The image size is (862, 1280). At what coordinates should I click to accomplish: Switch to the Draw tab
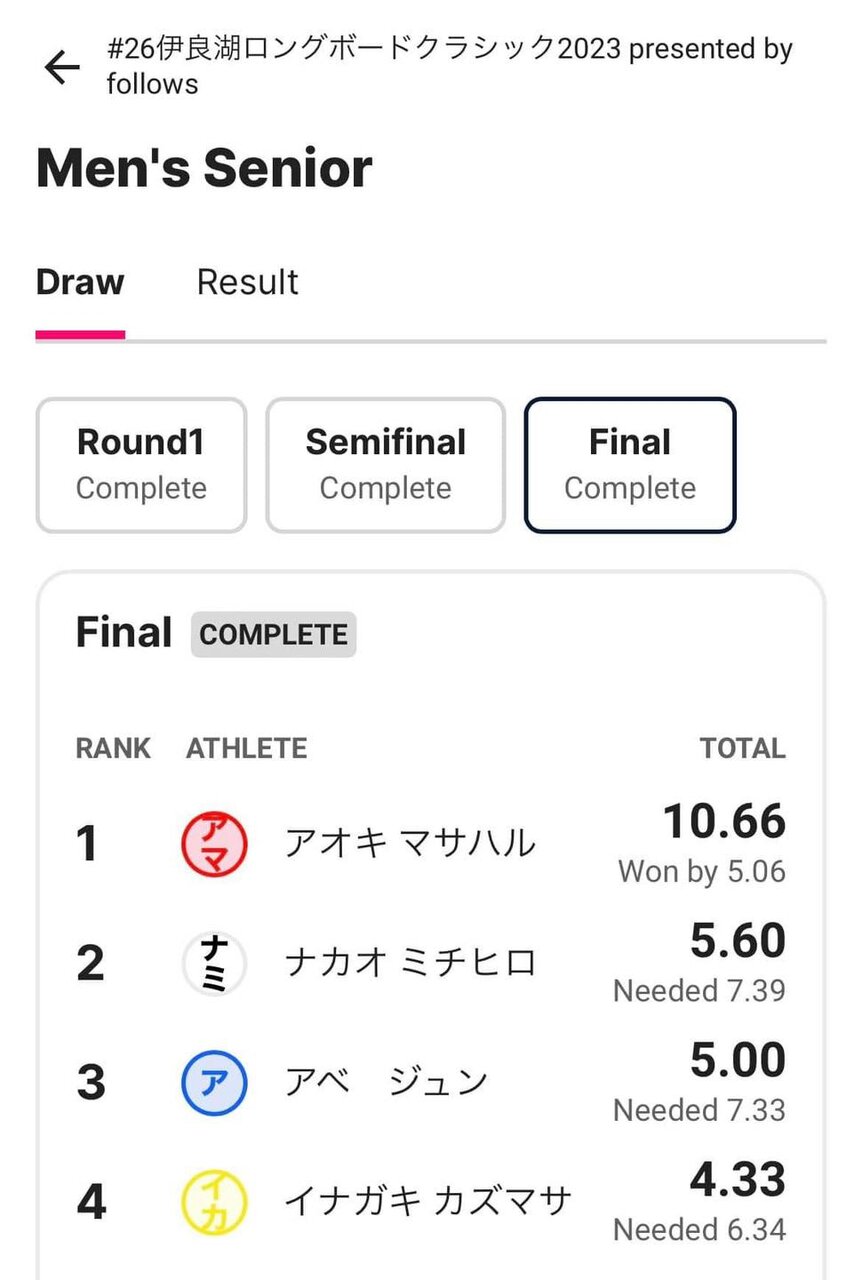click(x=80, y=282)
